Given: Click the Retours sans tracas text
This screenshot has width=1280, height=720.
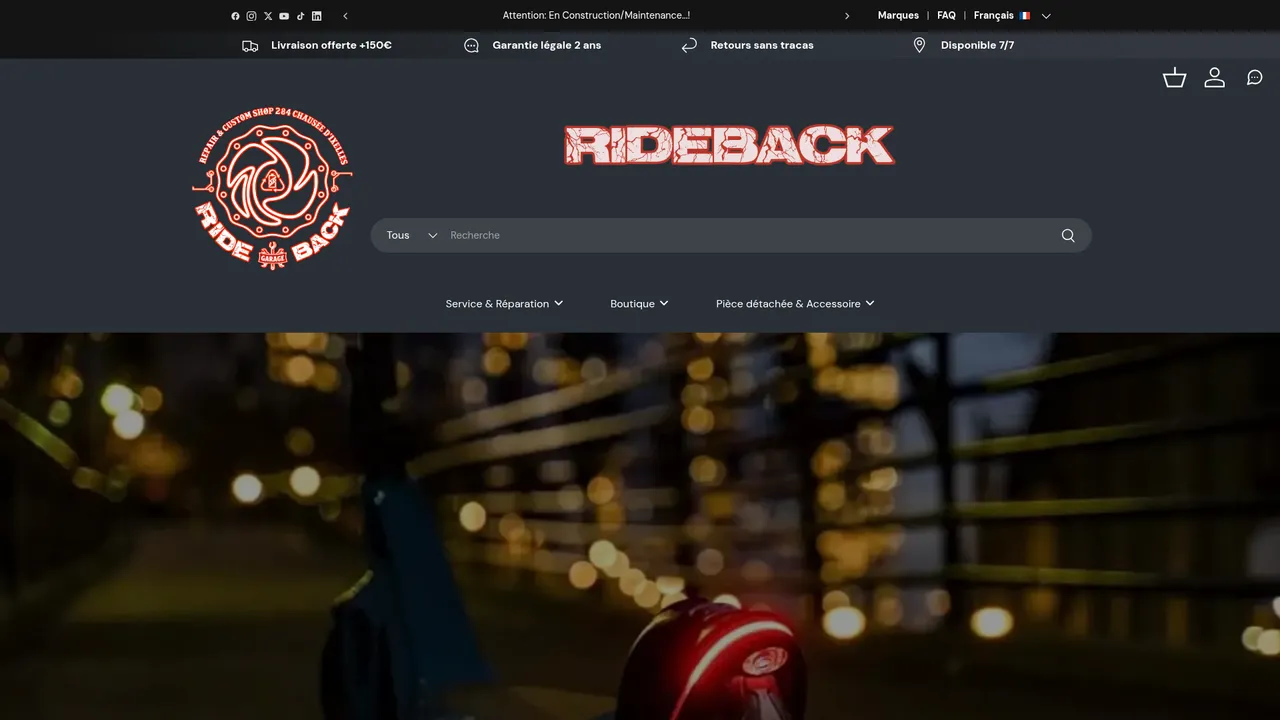Looking at the screenshot, I should click(762, 46).
